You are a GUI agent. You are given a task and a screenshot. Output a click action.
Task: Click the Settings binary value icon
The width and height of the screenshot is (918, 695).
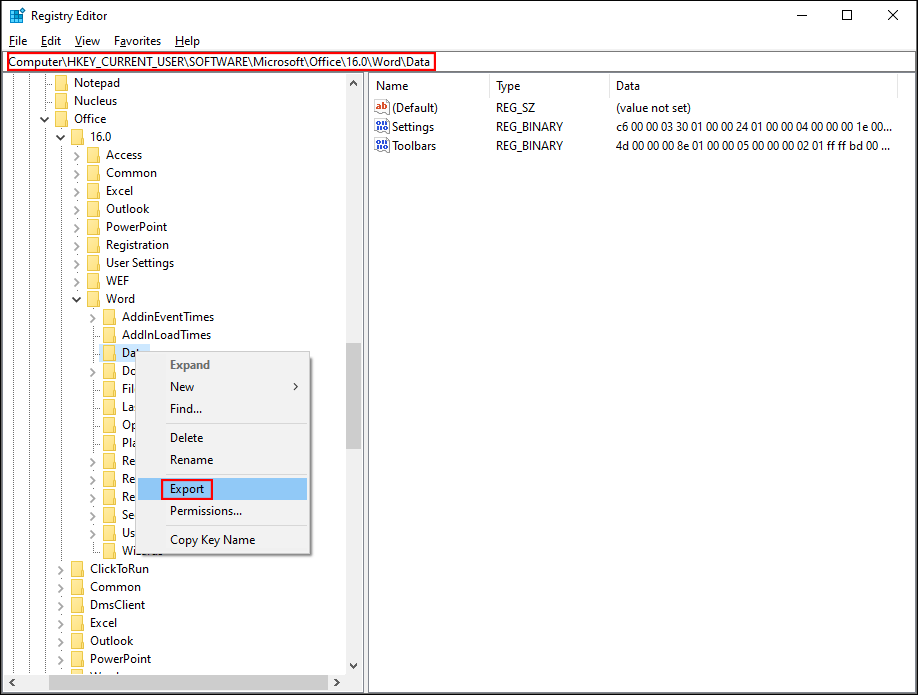coord(382,126)
